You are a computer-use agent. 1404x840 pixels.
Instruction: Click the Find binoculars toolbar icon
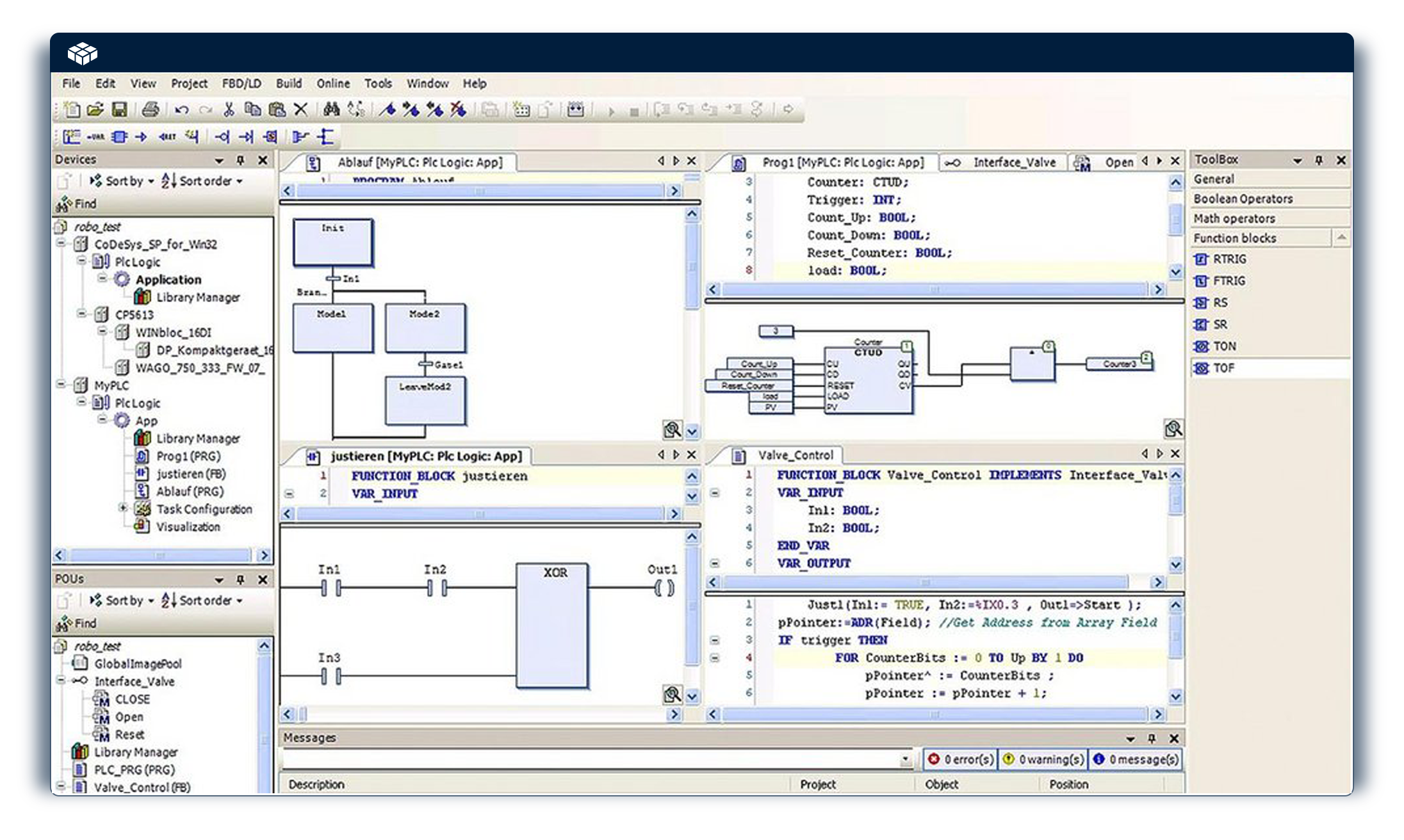pos(331,109)
